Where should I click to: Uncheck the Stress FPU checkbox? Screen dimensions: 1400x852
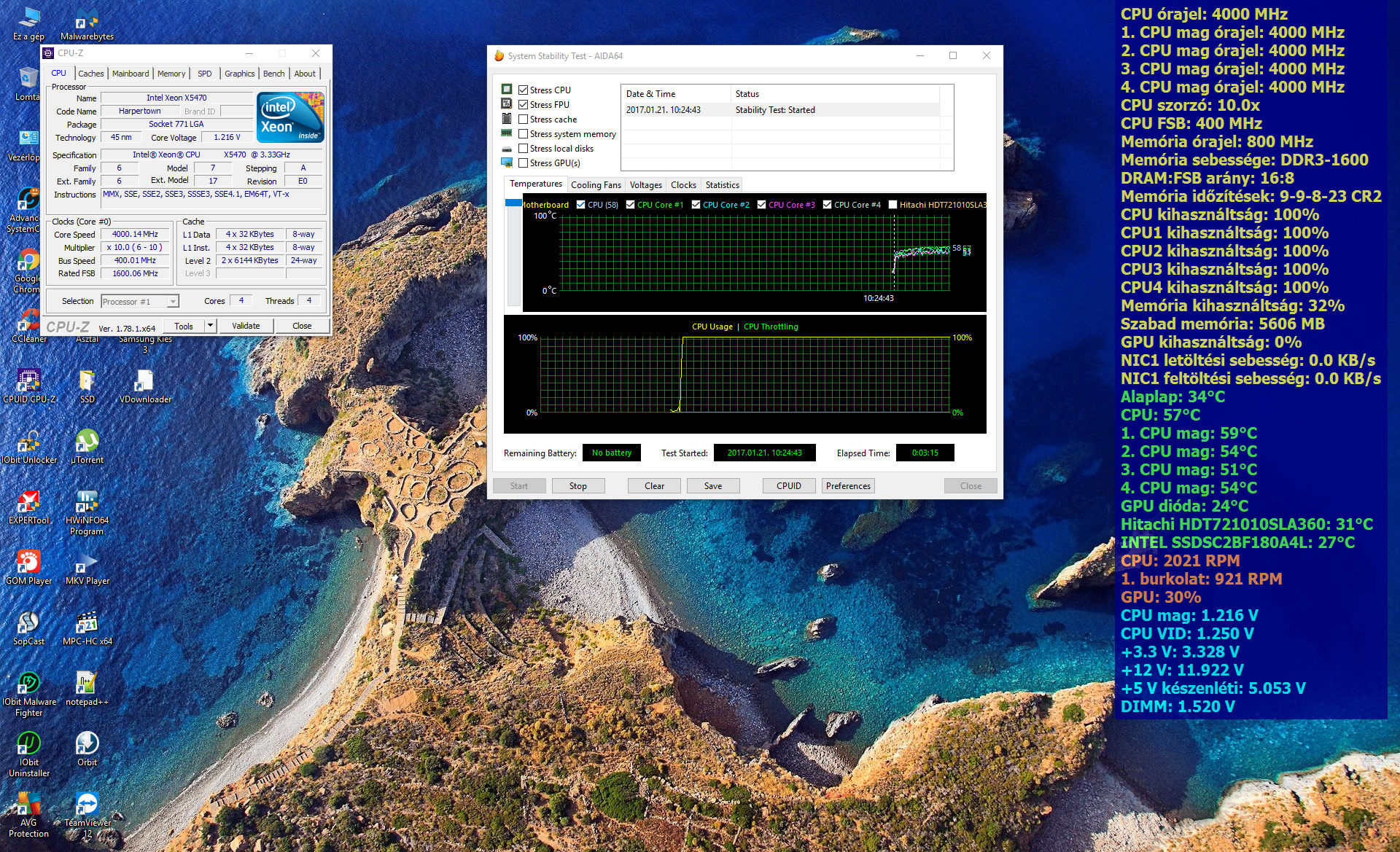[523, 105]
